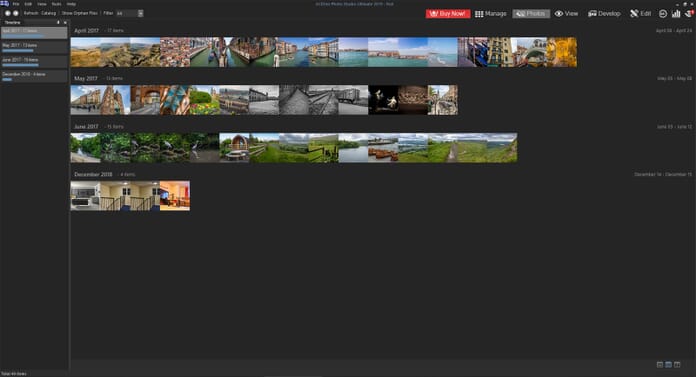Select June 2017 in the Timeline
696x377 pixels.
point(34,61)
